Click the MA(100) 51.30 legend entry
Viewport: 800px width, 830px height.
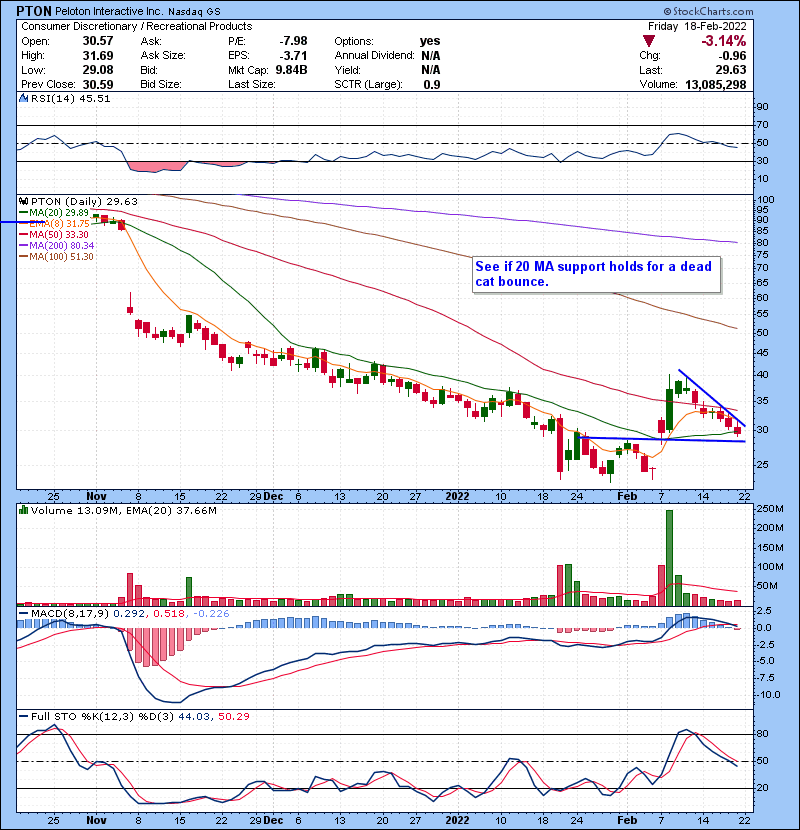point(57,257)
